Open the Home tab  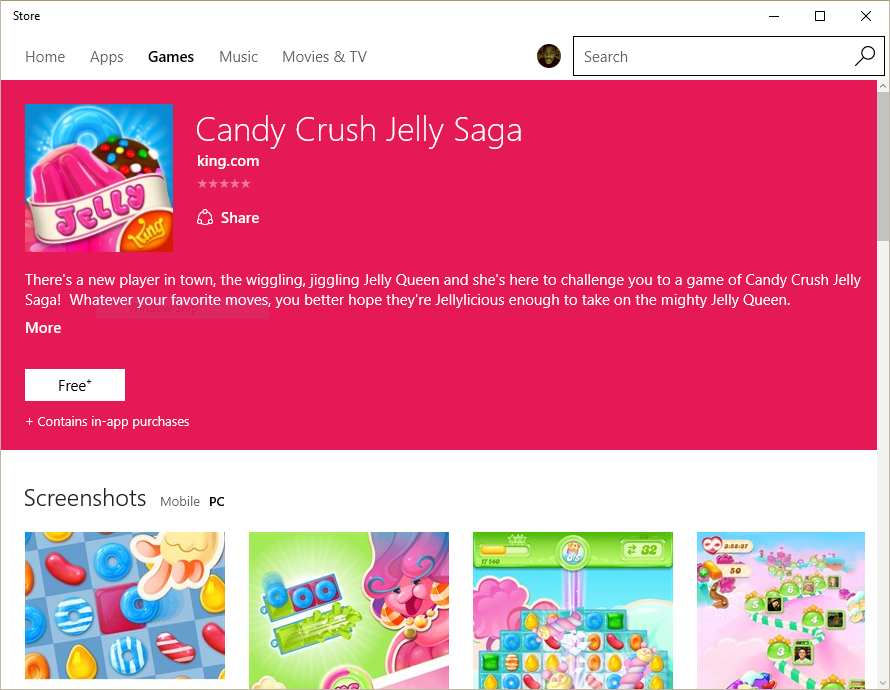pos(45,57)
